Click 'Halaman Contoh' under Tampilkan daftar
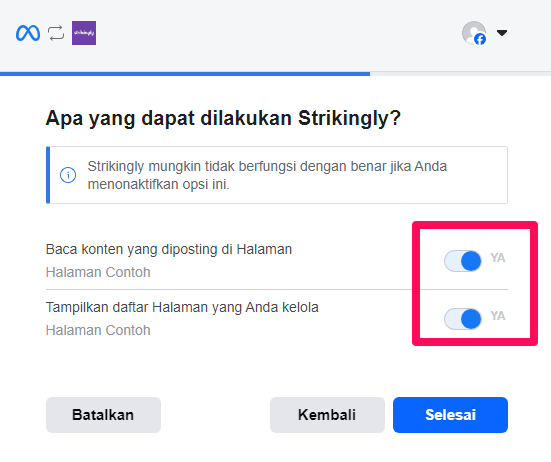The width and height of the screenshot is (551, 462). pos(98,330)
